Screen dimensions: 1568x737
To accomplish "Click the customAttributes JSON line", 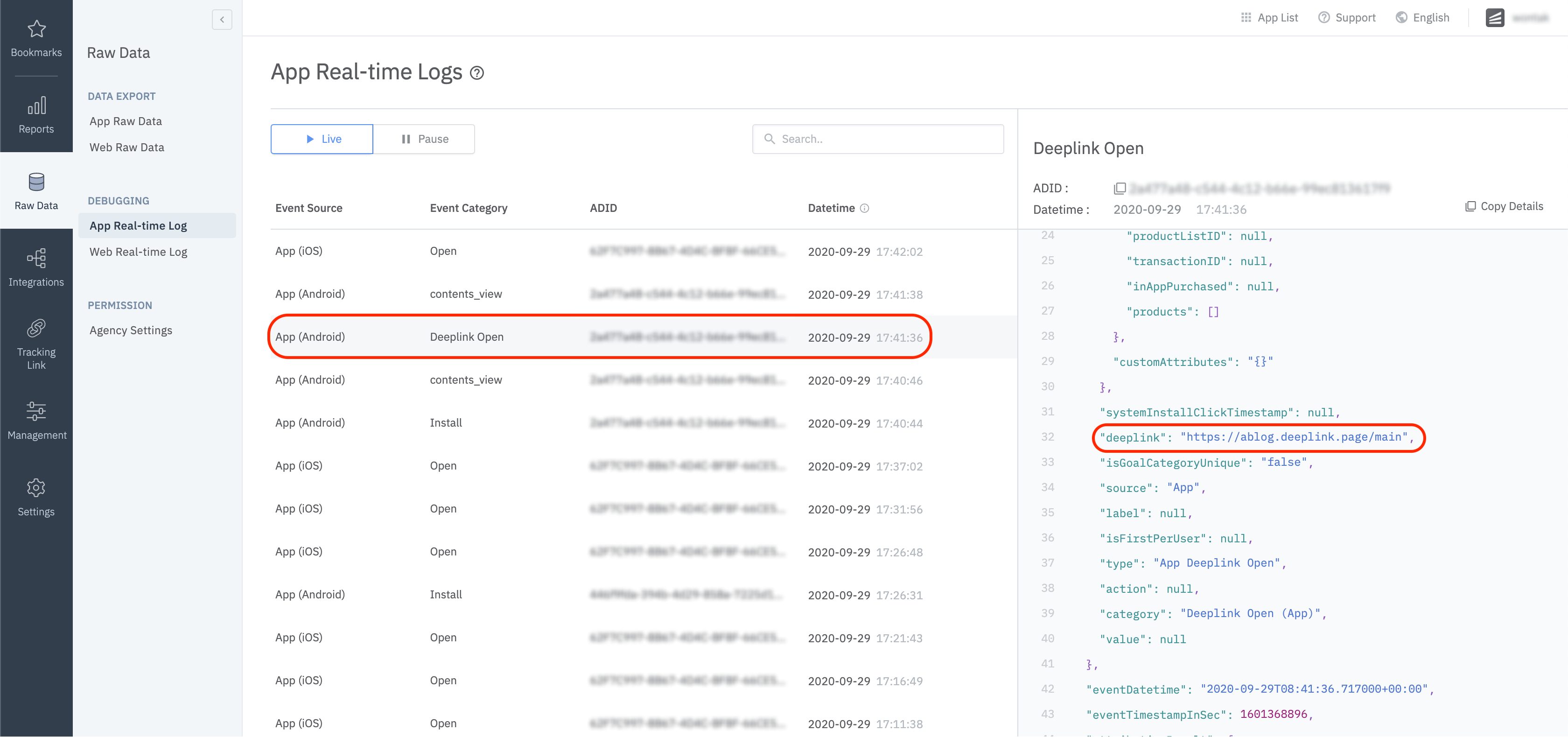I will (1193, 362).
